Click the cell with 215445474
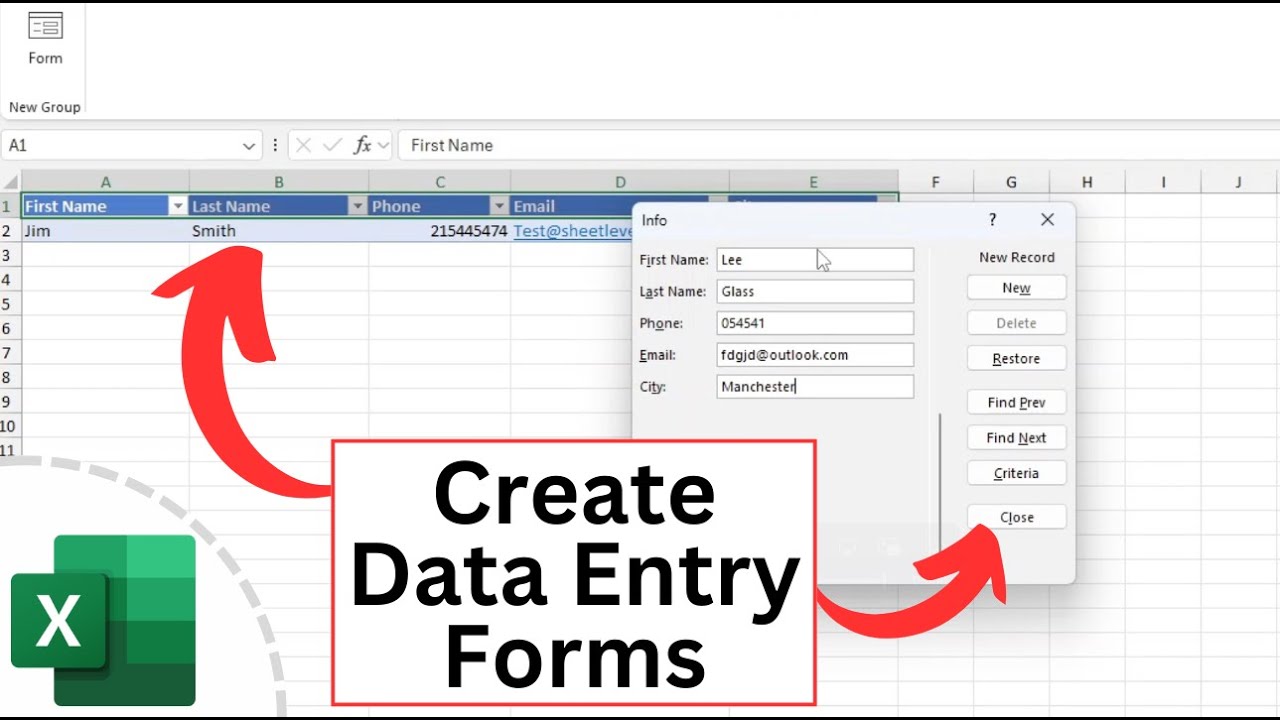Viewport: 1280px width, 720px height. click(x=440, y=231)
